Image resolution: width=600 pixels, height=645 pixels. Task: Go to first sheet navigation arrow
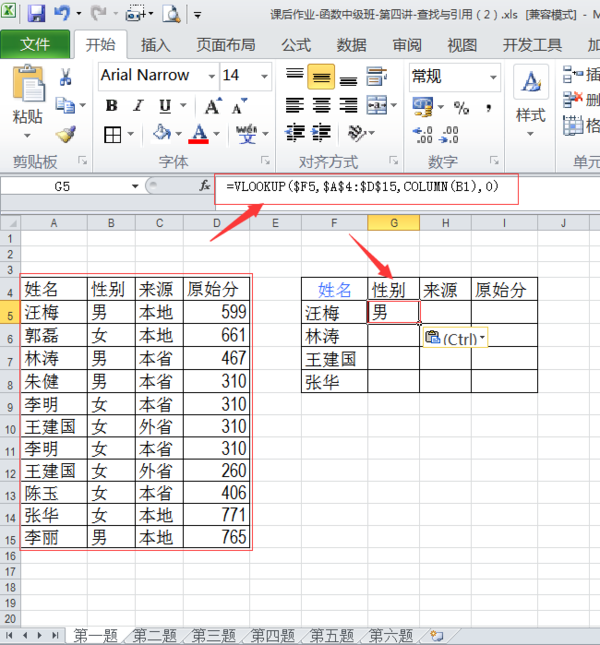click(9, 636)
